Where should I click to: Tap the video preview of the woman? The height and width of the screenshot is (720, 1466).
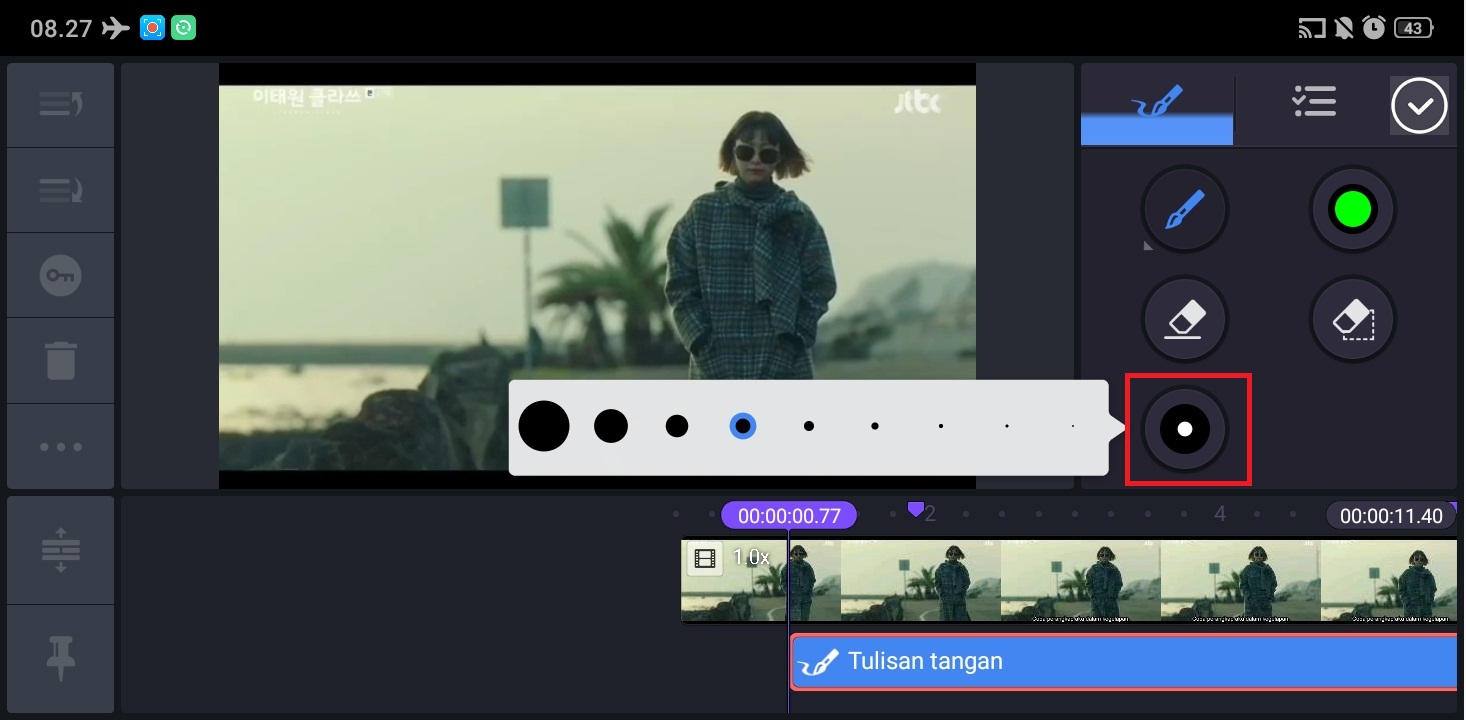597,276
